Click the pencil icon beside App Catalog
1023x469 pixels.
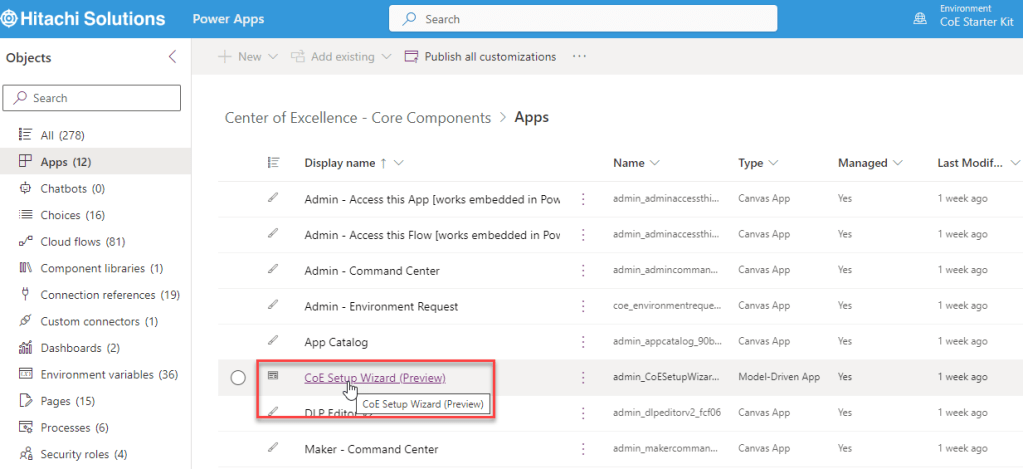click(273, 341)
